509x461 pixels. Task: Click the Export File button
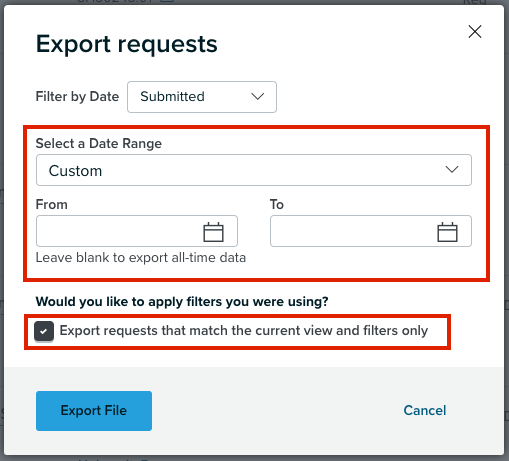point(94,411)
